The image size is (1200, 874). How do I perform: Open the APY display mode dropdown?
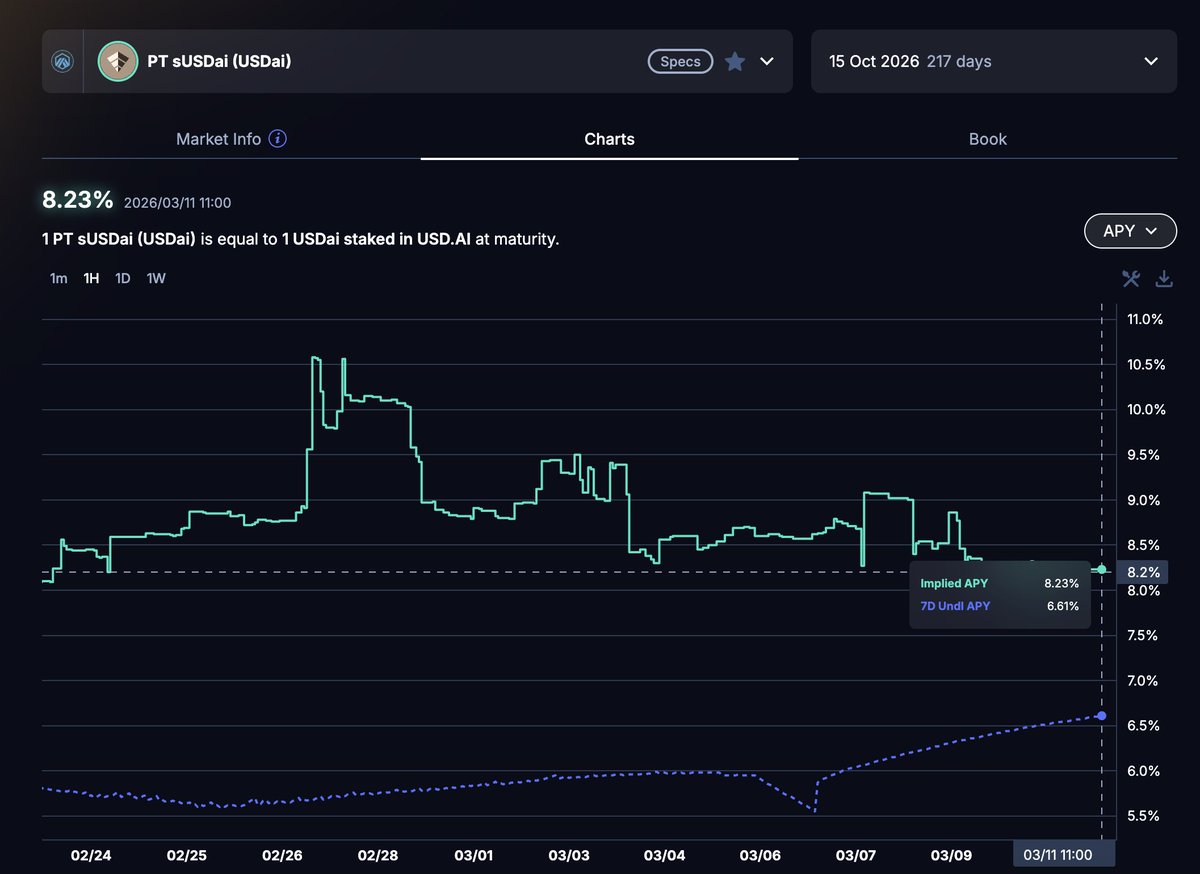(x=1130, y=231)
